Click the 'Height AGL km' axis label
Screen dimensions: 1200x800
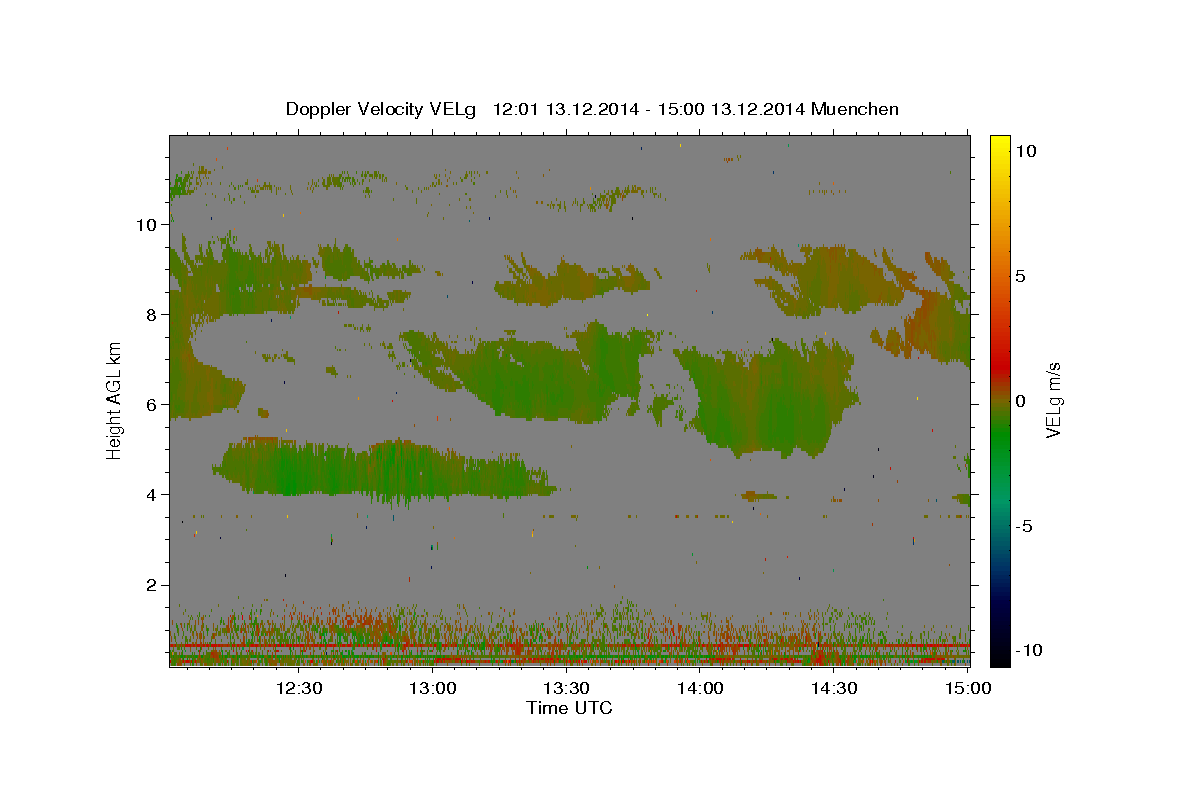(115, 400)
